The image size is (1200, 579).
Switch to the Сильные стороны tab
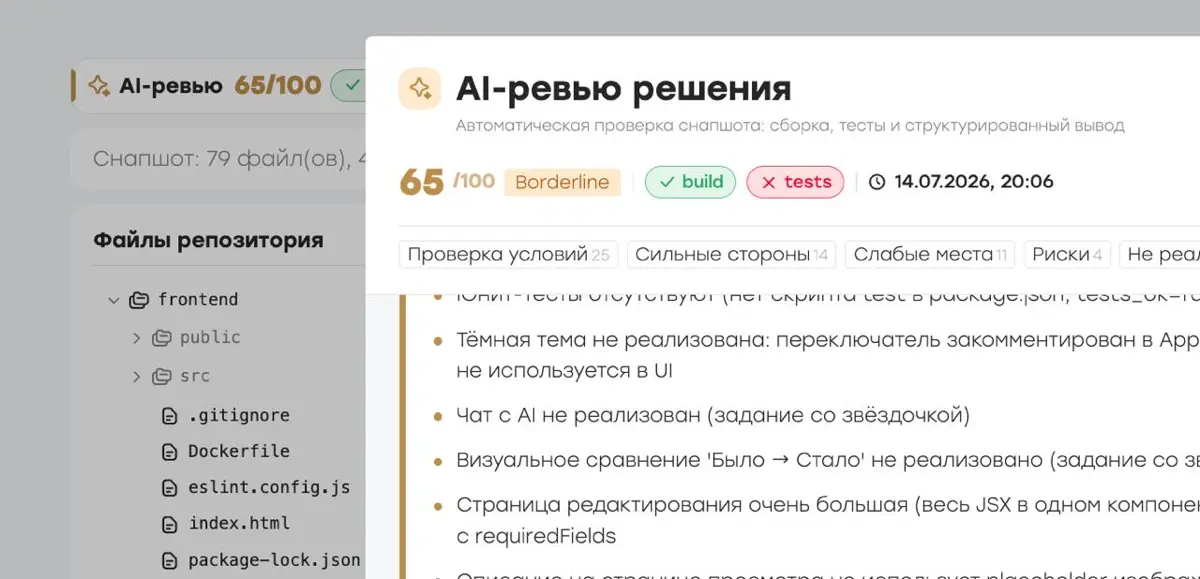pyautogui.click(x=732, y=254)
